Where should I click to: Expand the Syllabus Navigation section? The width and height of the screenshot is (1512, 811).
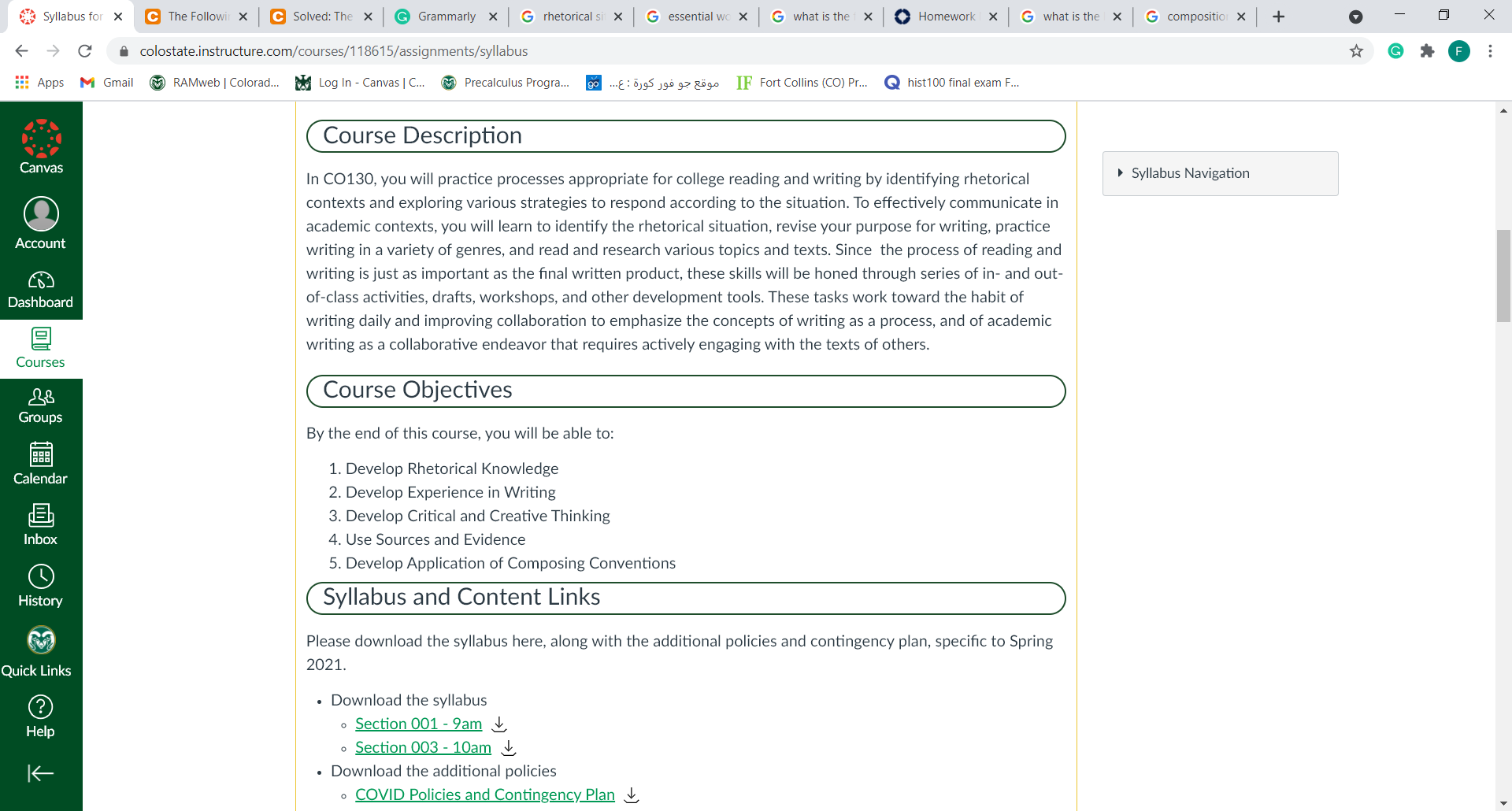tap(1220, 173)
